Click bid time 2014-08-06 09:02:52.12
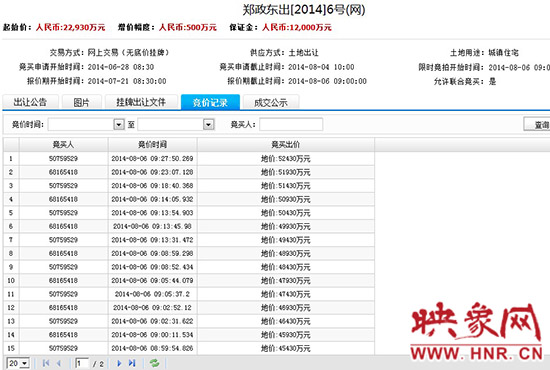The width and height of the screenshot is (550, 370). 152,308
